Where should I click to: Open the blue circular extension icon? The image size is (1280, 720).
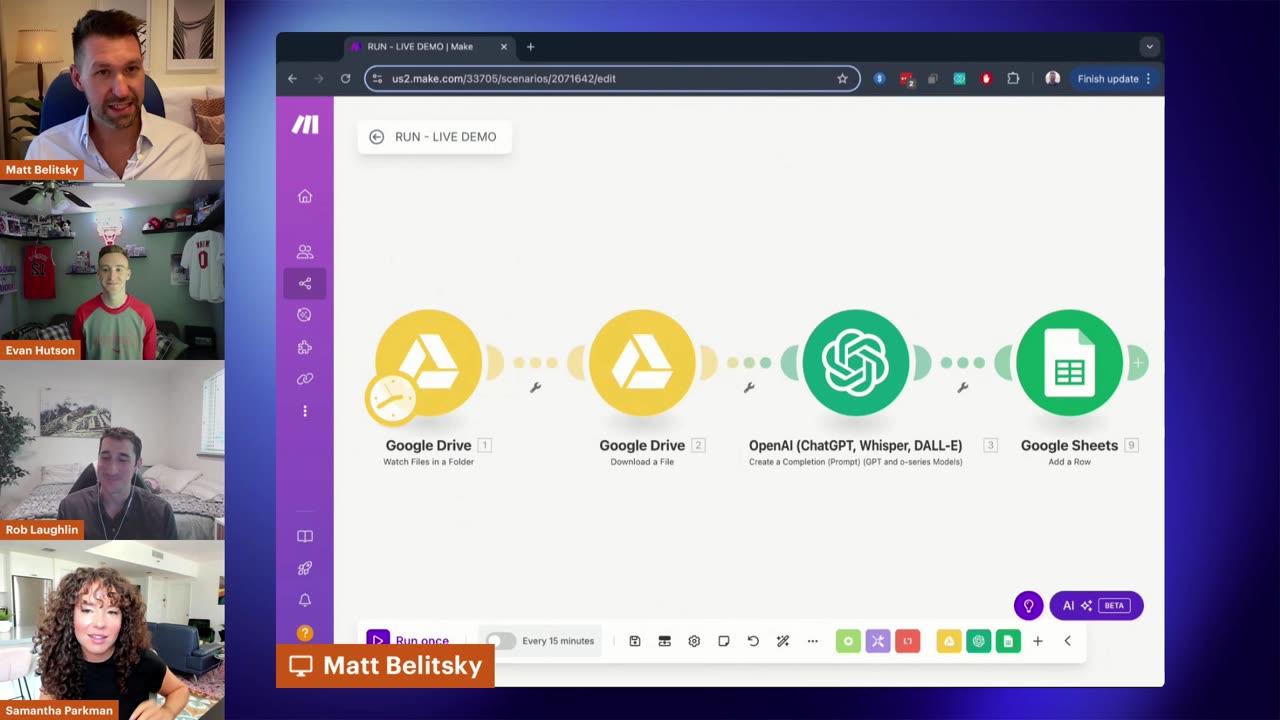pyautogui.click(x=879, y=79)
